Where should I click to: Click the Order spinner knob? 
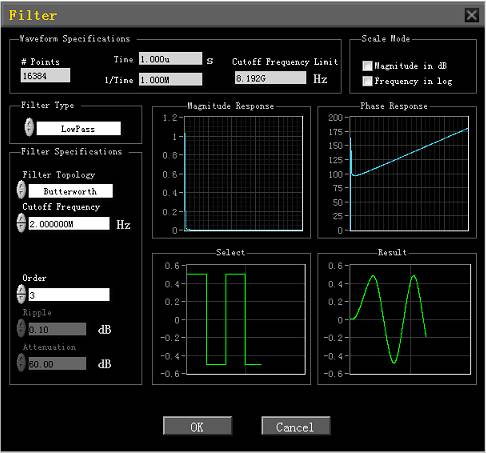tap(21, 294)
